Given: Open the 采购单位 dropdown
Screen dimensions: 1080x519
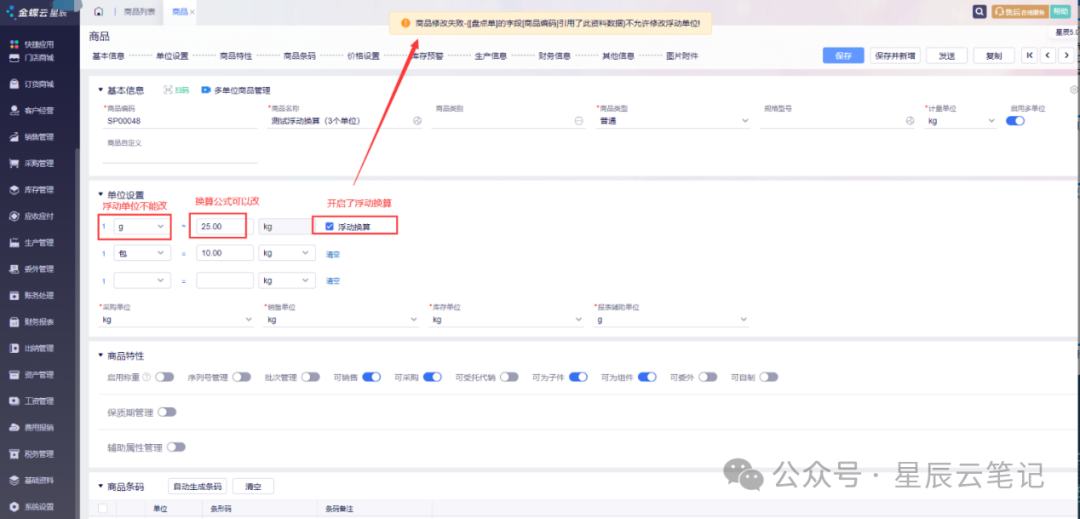Looking at the screenshot, I should point(178,319).
